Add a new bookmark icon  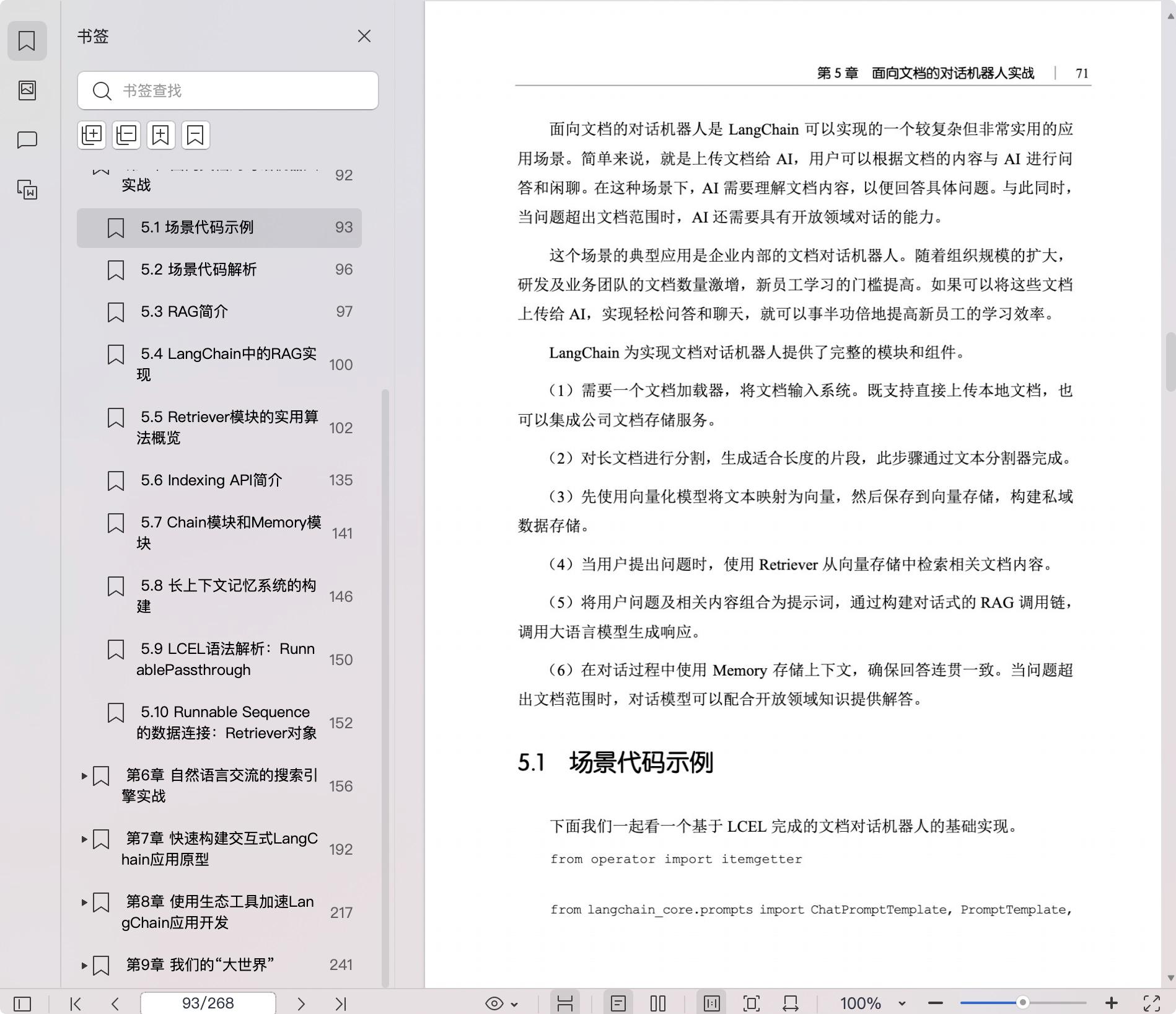point(161,134)
